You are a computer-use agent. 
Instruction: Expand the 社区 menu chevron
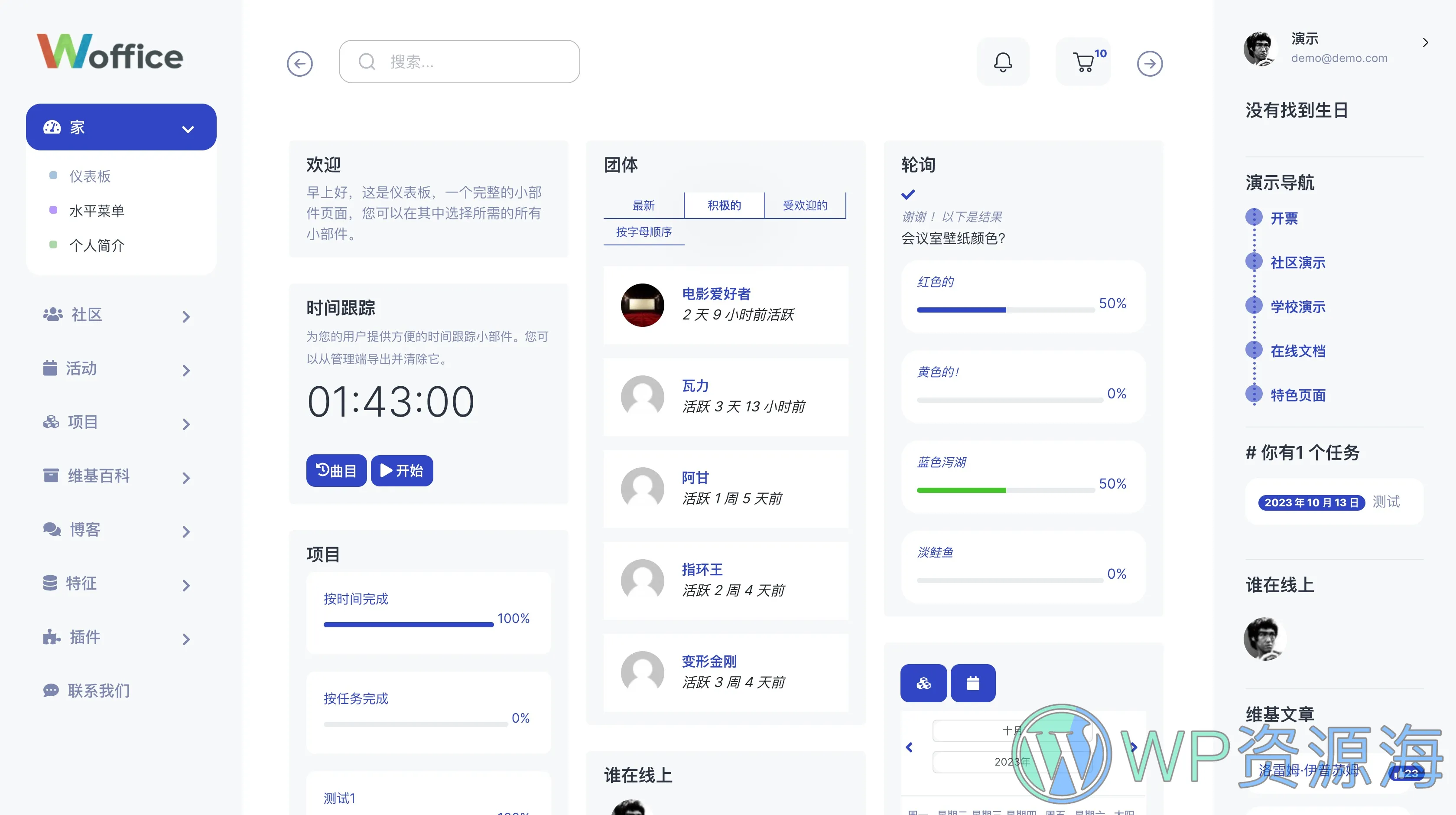[186, 317]
